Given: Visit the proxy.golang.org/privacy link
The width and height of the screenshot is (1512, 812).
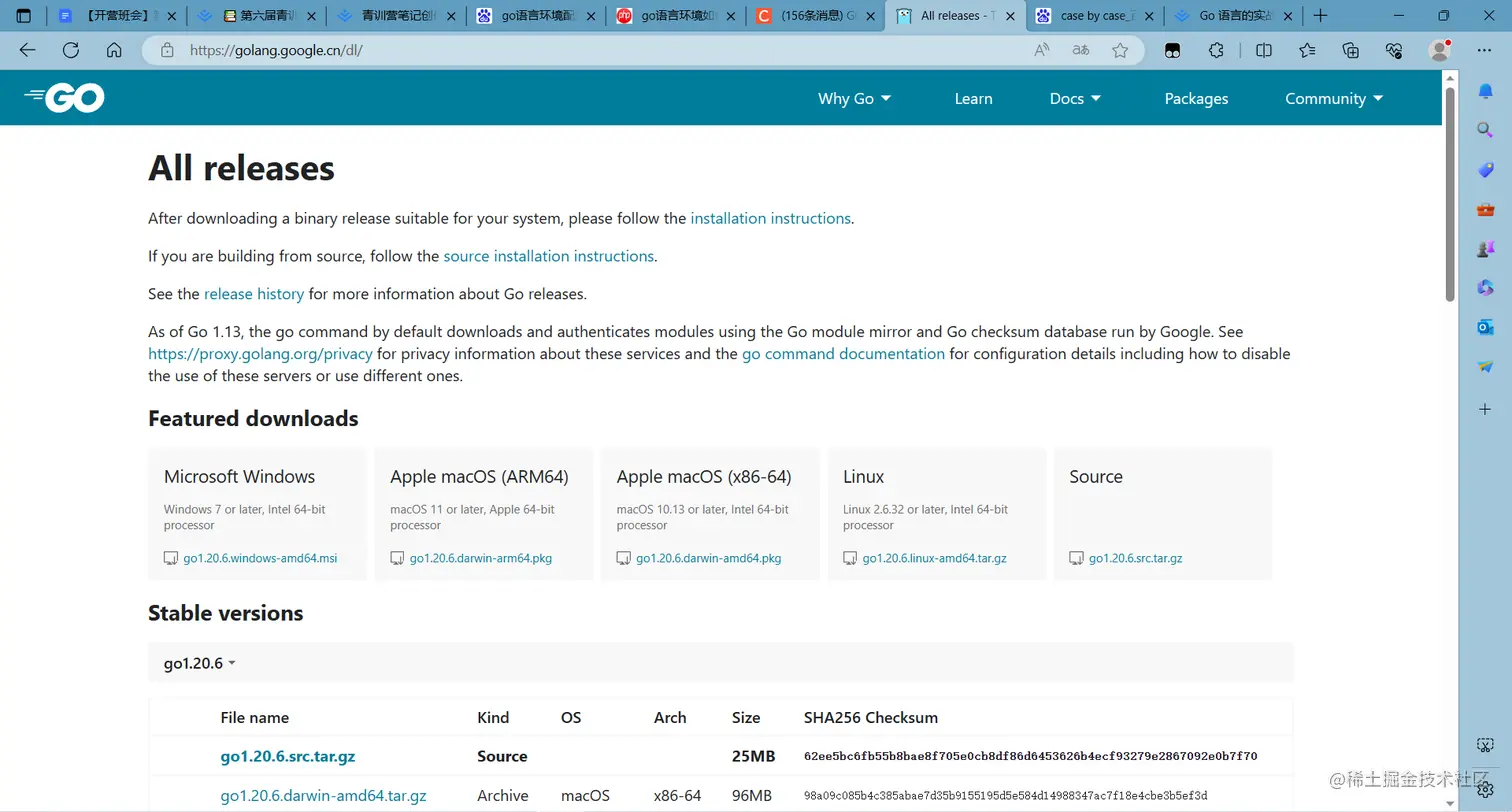Looking at the screenshot, I should [x=260, y=354].
